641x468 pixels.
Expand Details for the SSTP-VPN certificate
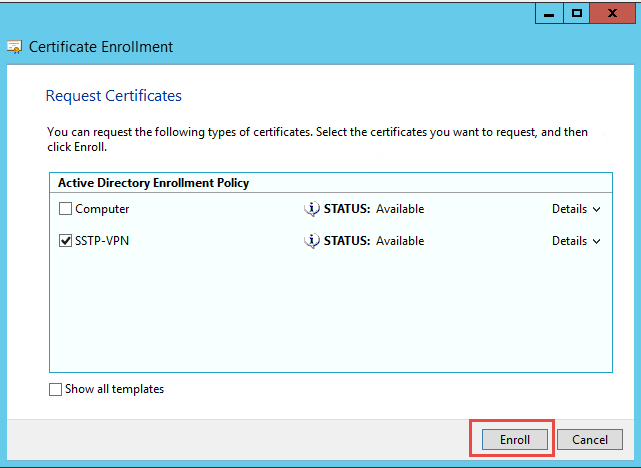coord(576,241)
